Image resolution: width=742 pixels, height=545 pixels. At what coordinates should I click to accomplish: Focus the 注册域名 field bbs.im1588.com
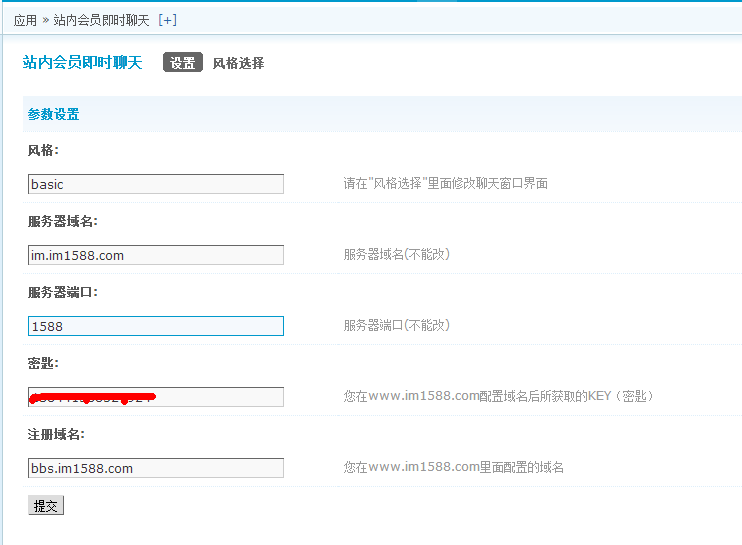[x=156, y=468]
